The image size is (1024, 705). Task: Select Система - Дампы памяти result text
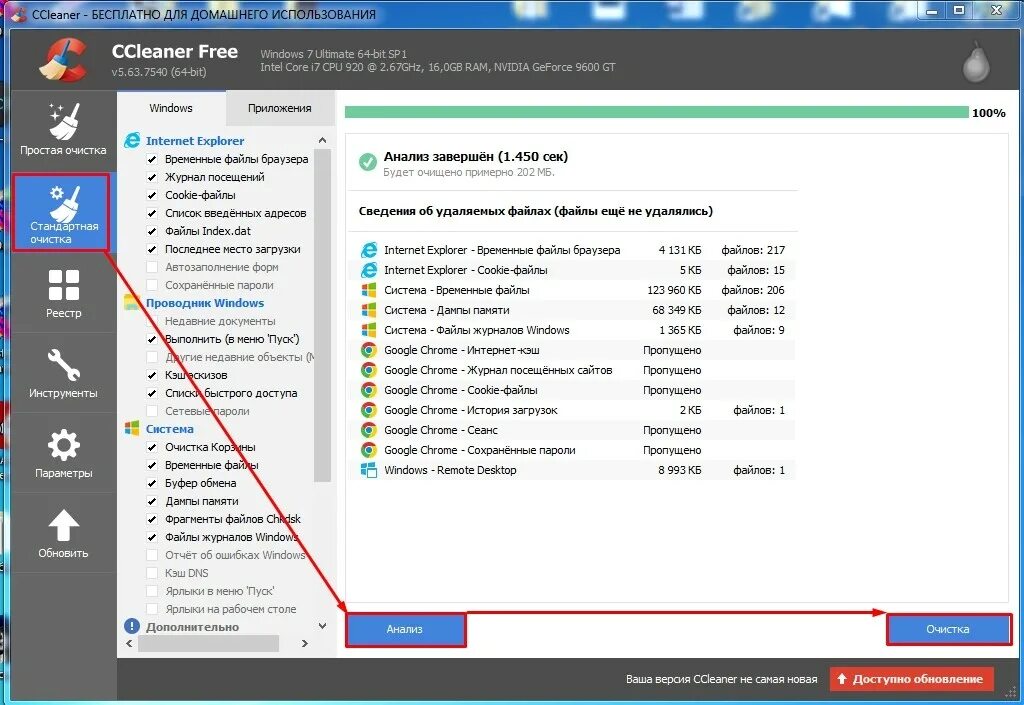coord(447,310)
